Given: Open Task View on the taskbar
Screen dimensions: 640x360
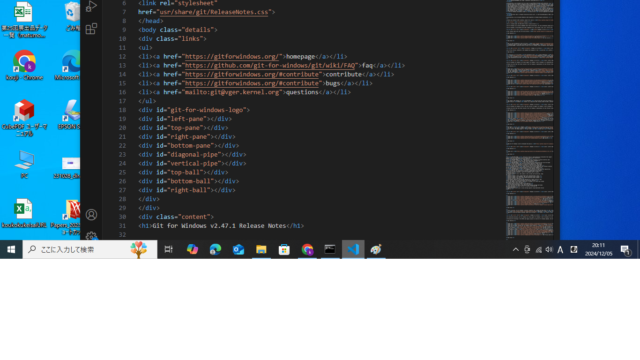Looking at the screenshot, I should click(169, 249).
